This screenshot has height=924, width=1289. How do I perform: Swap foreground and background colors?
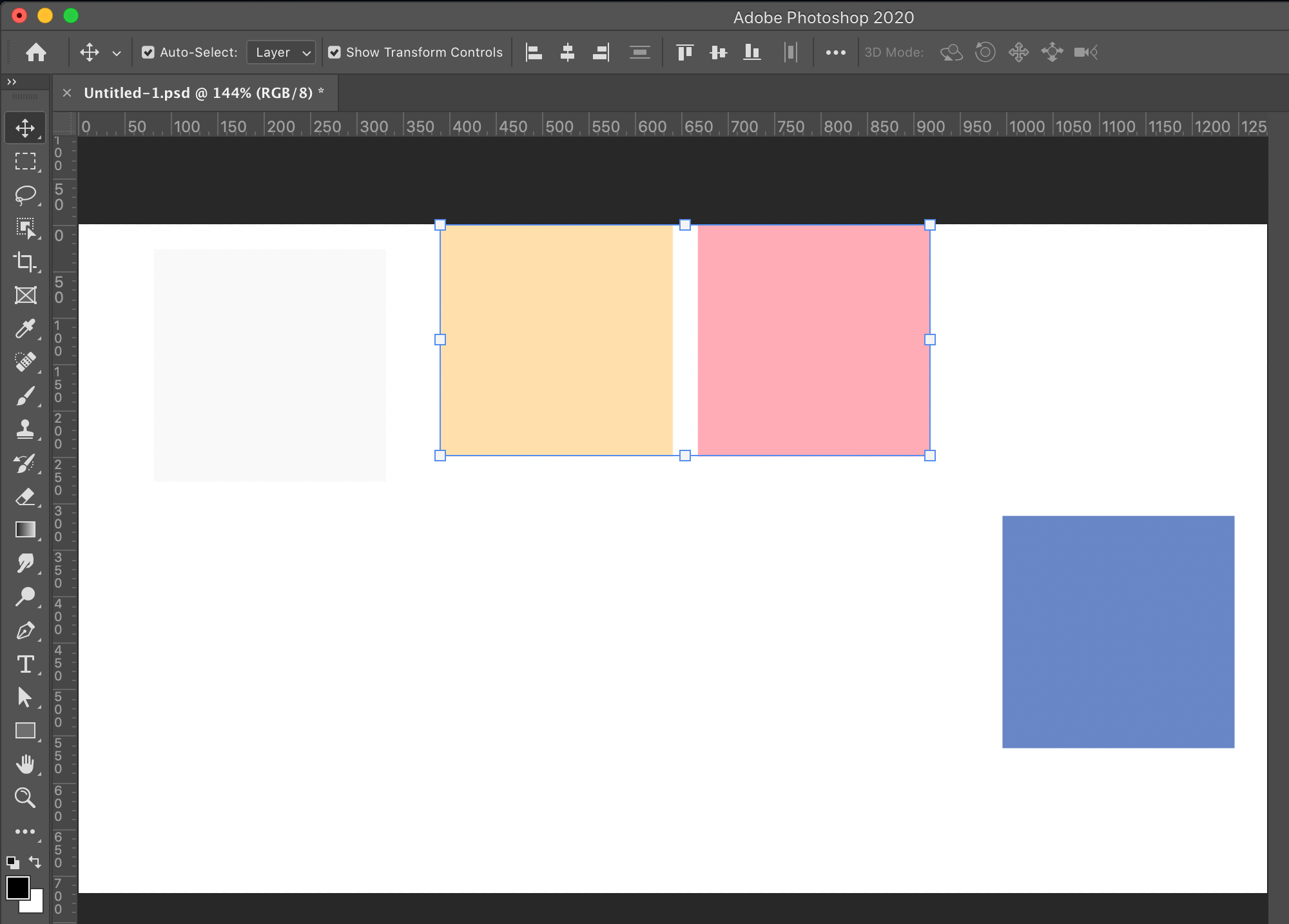coord(35,862)
